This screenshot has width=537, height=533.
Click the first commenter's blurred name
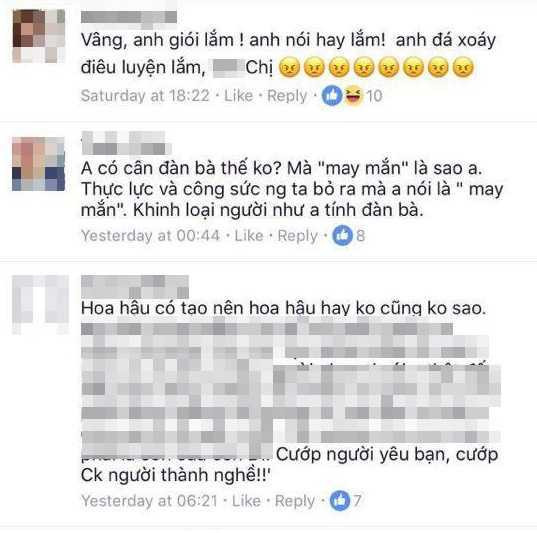pos(129,17)
